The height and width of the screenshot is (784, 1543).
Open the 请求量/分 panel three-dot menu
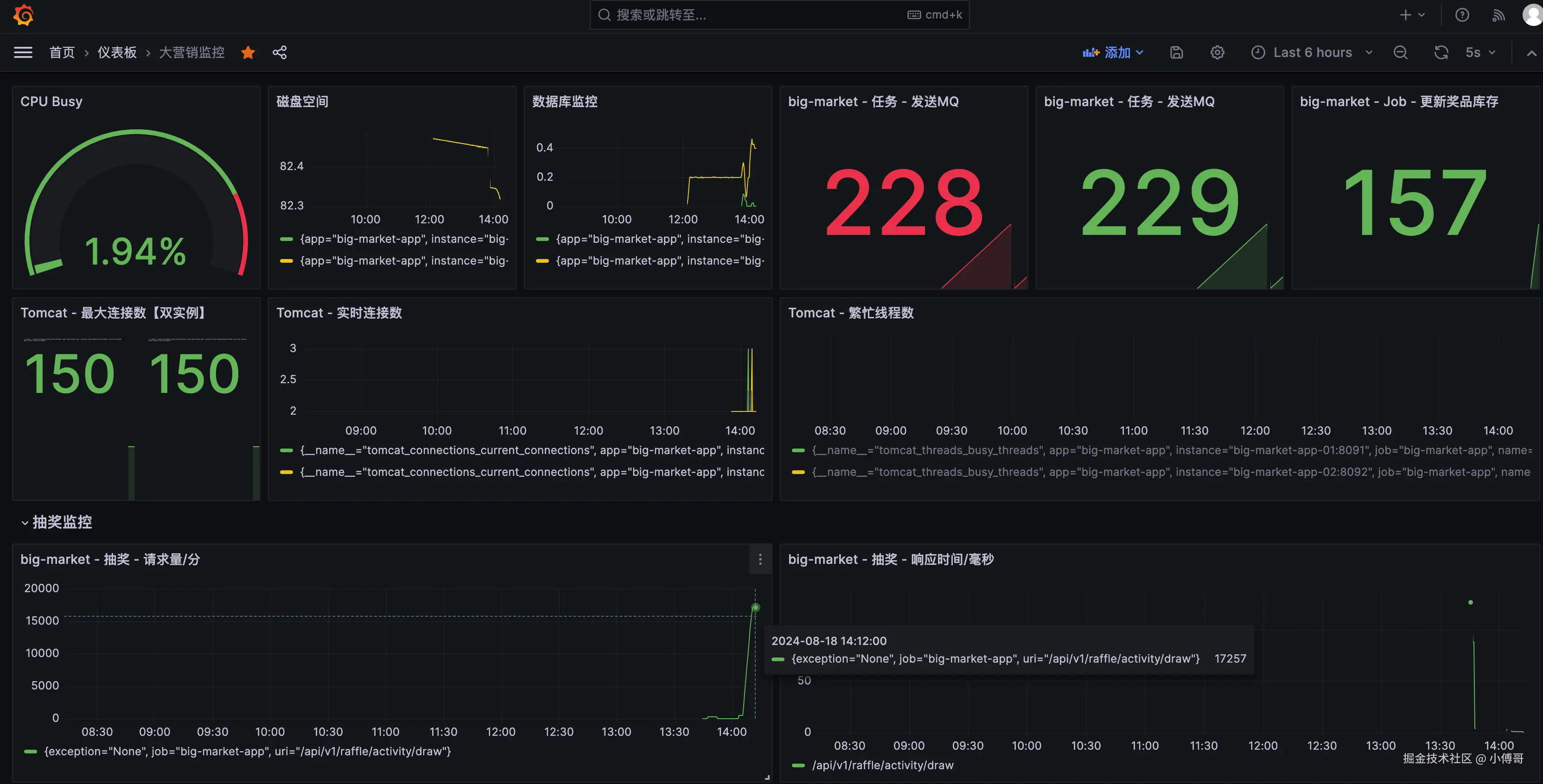tap(760, 559)
